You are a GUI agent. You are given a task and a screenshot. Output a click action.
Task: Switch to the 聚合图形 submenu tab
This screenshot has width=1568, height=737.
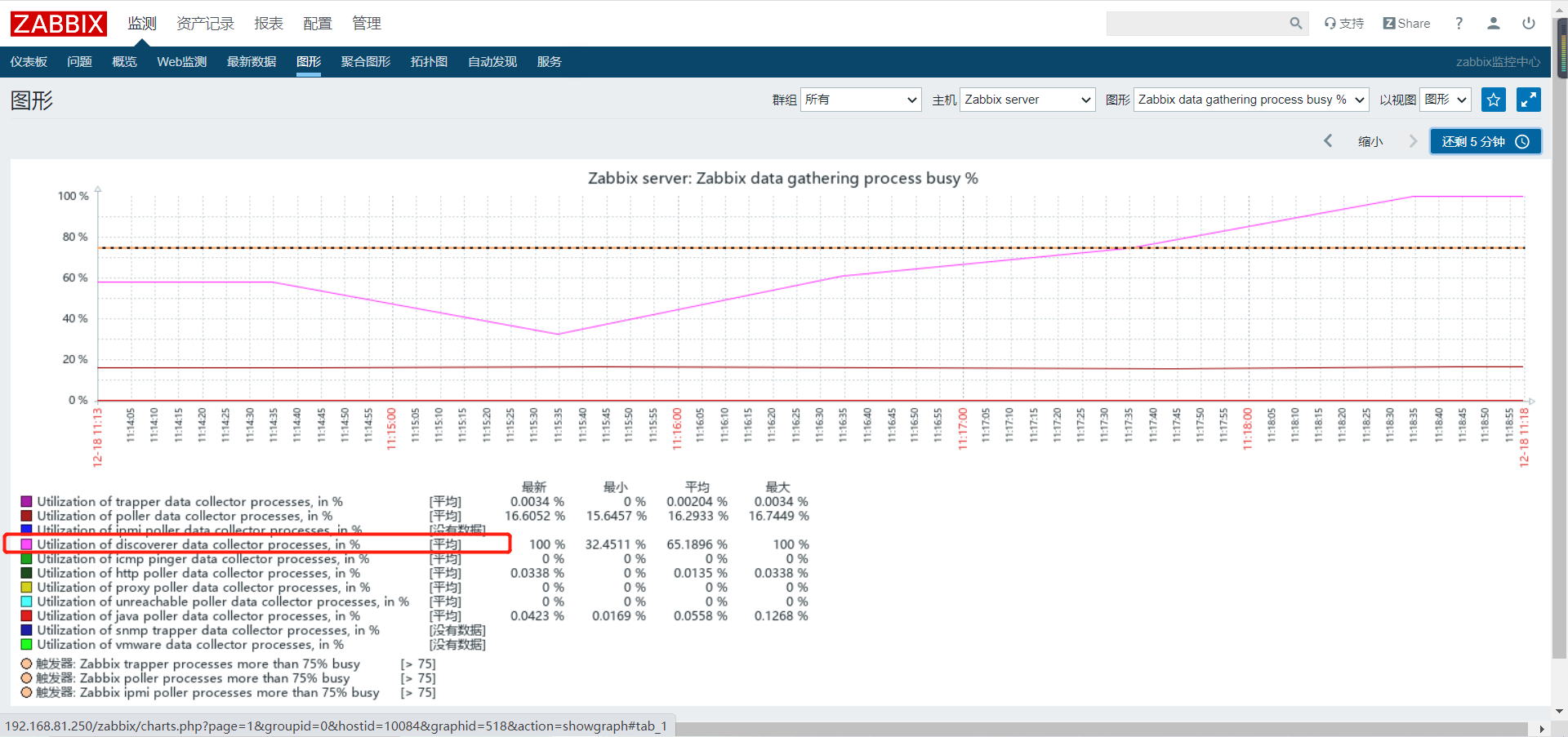[x=366, y=62]
